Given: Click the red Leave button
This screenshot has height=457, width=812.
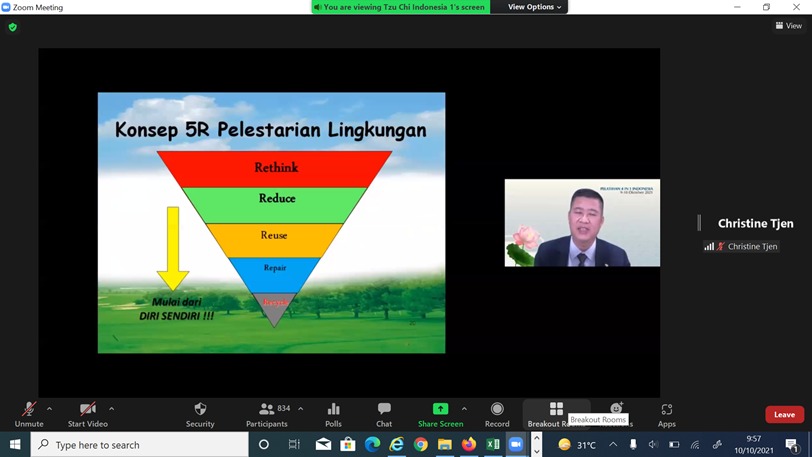Looking at the screenshot, I should [784, 415].
